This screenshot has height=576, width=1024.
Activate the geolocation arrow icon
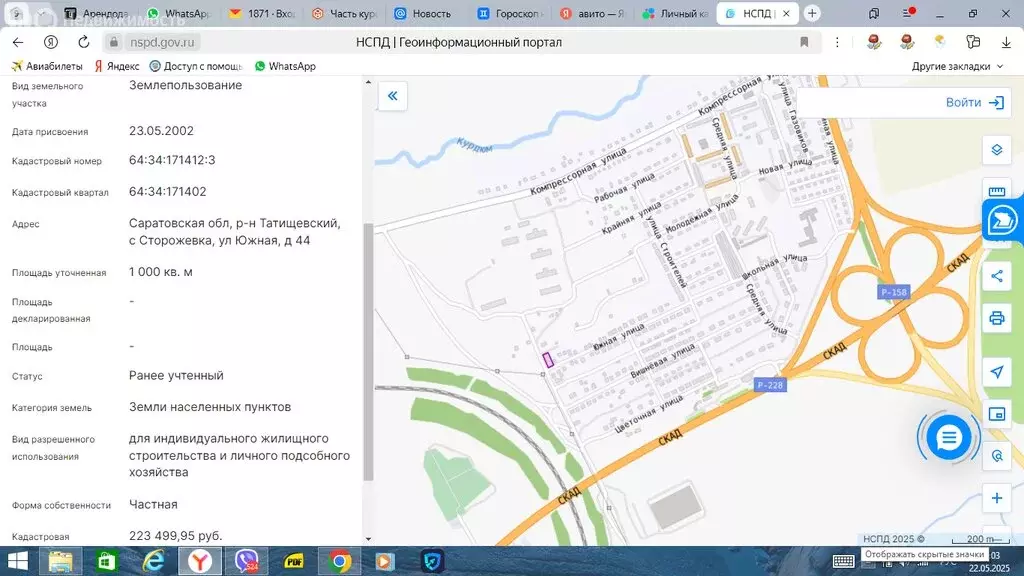997,372
